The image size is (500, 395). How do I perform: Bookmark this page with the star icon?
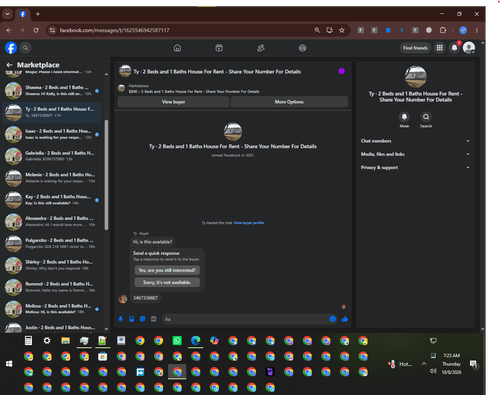(x=342, y=30)
